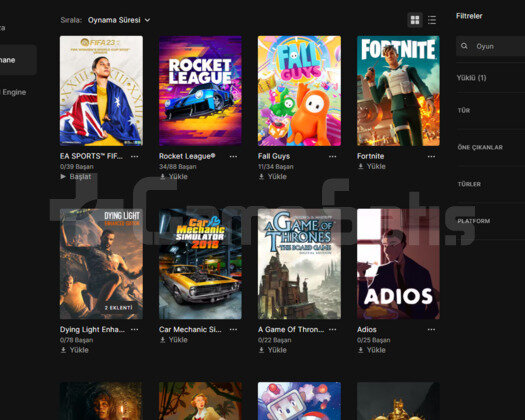Open the Adios cover thumbnail
The width and height of the screenshot is (525, 420).
[x=398, y=264]
